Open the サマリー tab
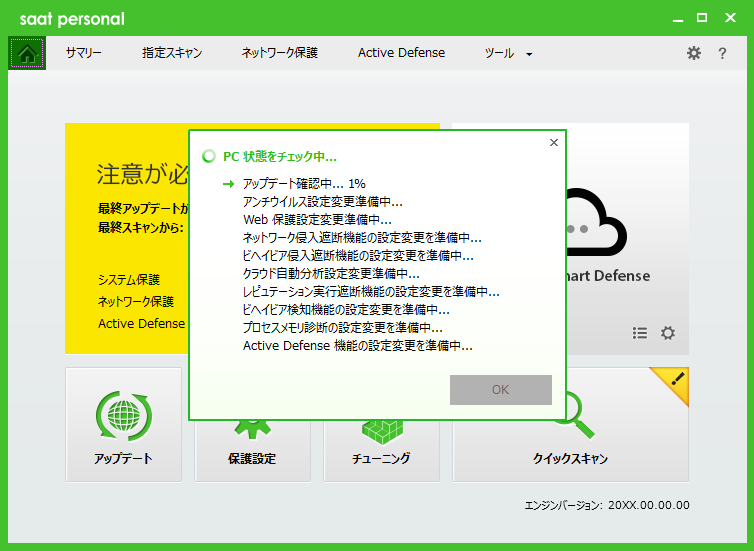Screen dimensions: 754x551 tap(84, 53)
